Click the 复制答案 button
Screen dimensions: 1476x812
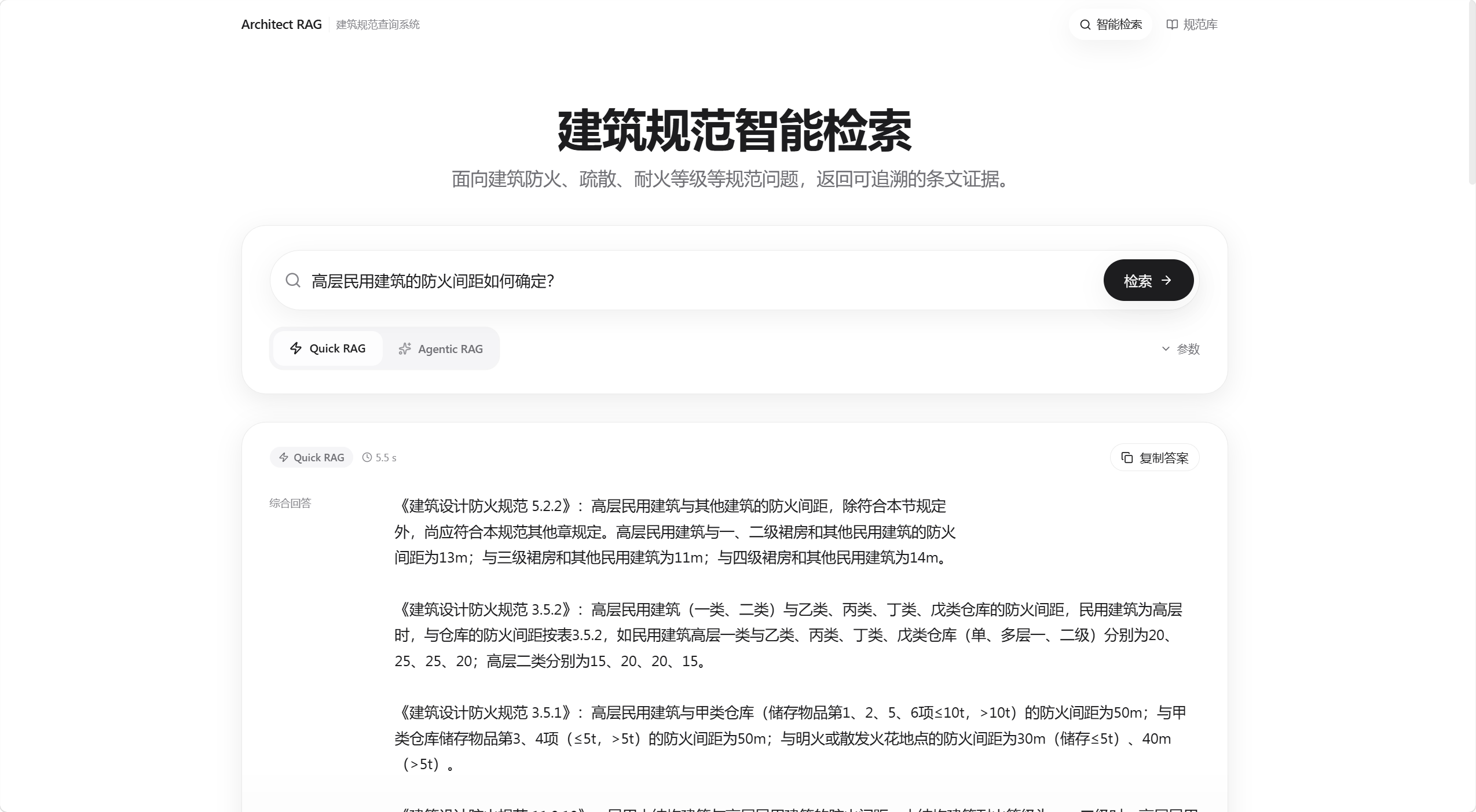coord(1155,458)
